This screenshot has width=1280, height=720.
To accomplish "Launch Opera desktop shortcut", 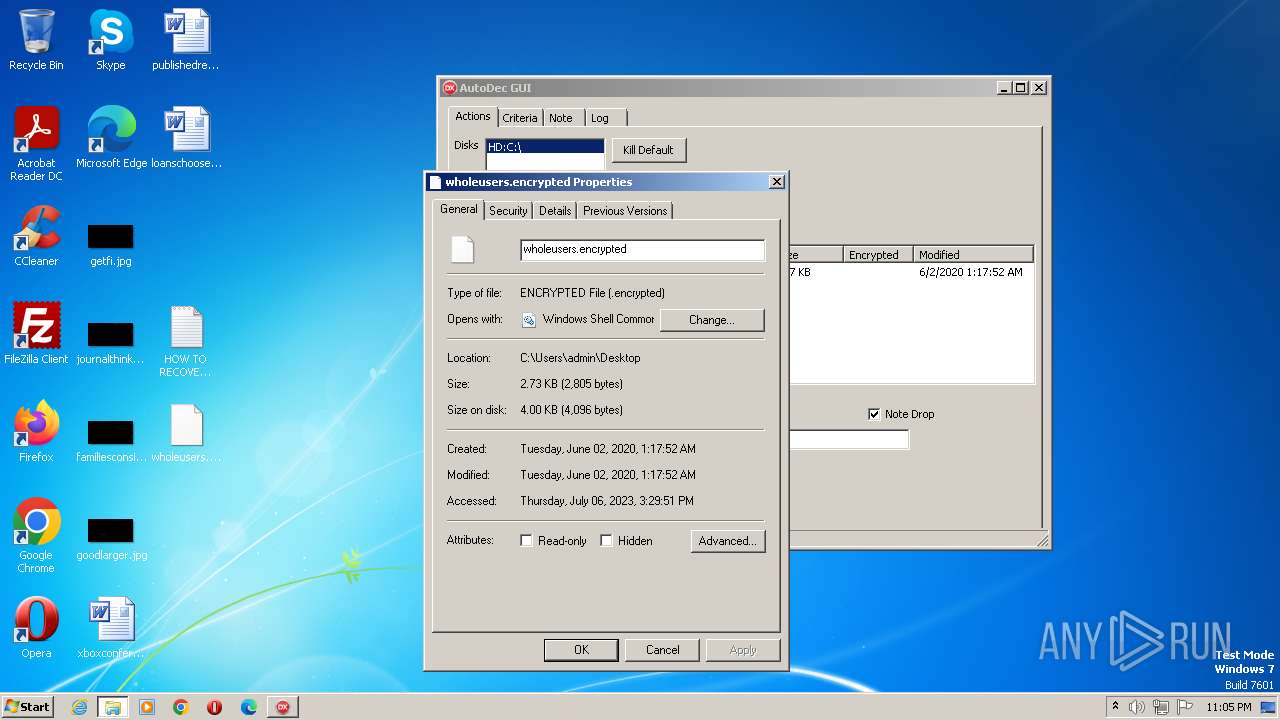I will [x=36, y=628].
